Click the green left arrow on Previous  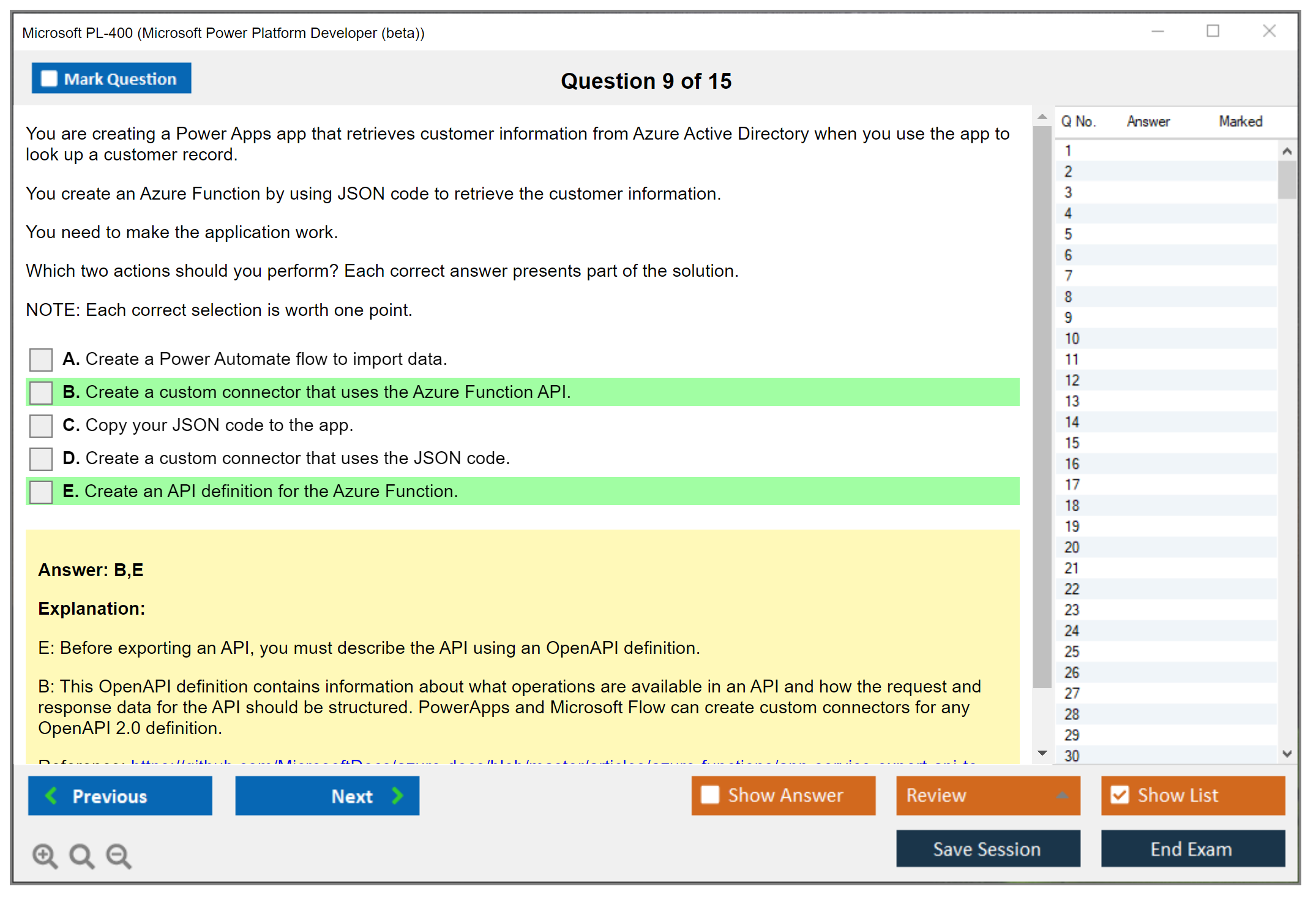(x=52, y=795)
